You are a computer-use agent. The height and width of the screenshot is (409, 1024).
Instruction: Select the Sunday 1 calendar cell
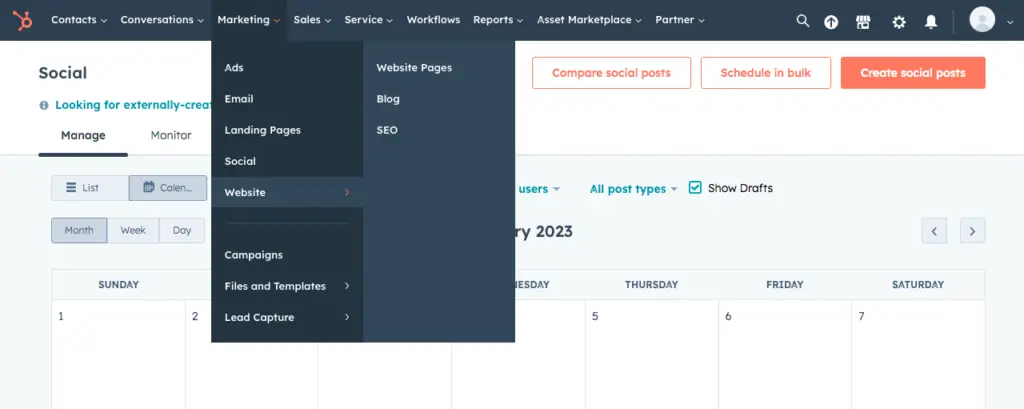(x=118, y=354)
